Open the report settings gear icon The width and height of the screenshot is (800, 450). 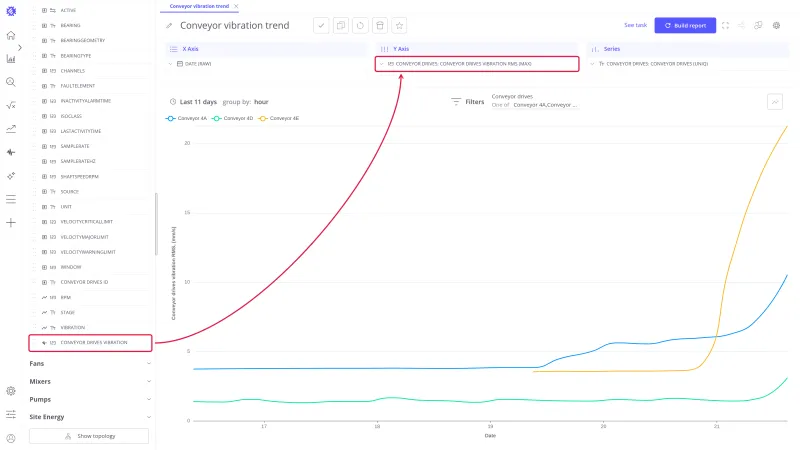pyautogui.click(x=776, y=26)
